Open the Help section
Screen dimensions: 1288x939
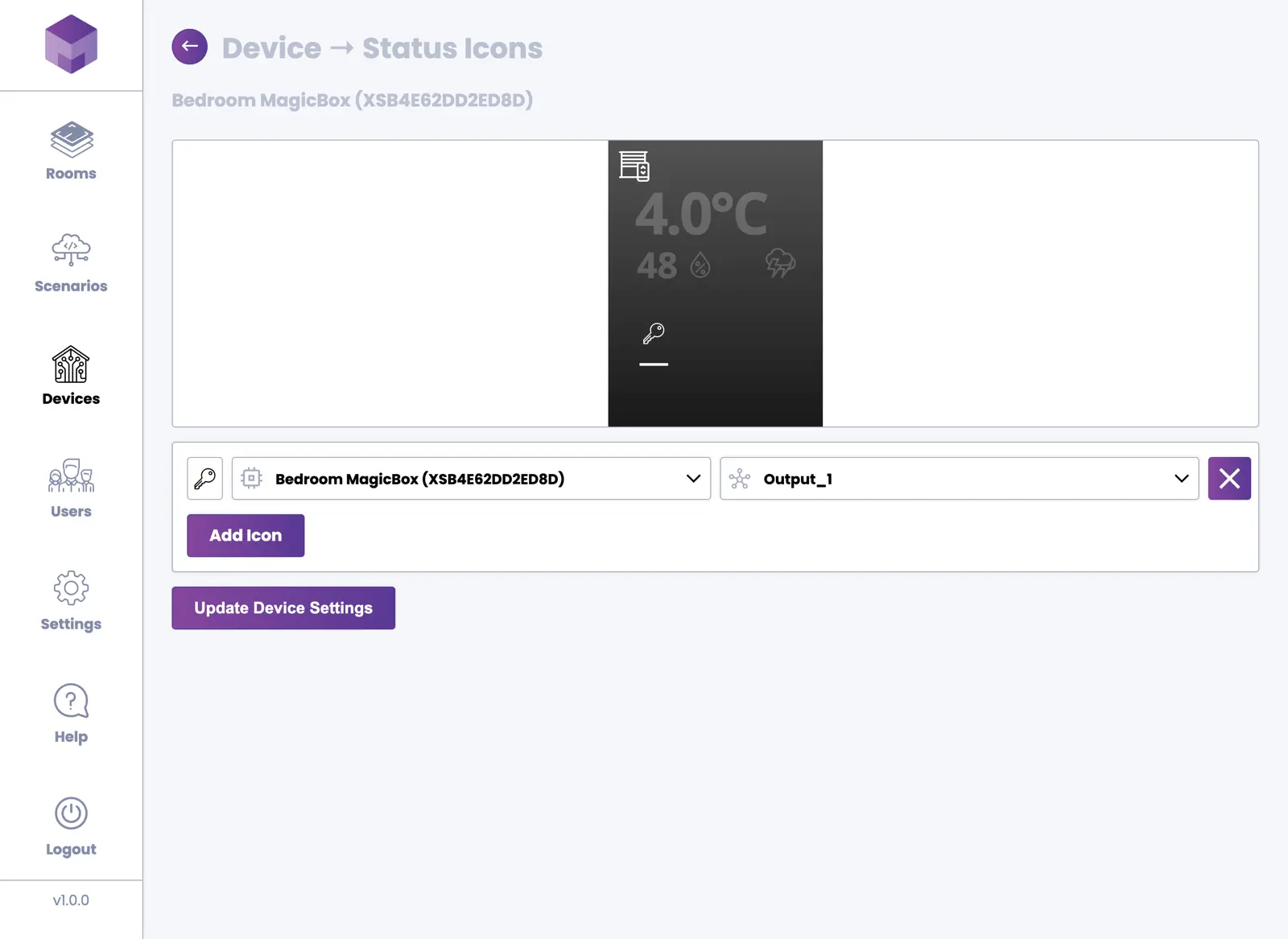tap(71, 714)
